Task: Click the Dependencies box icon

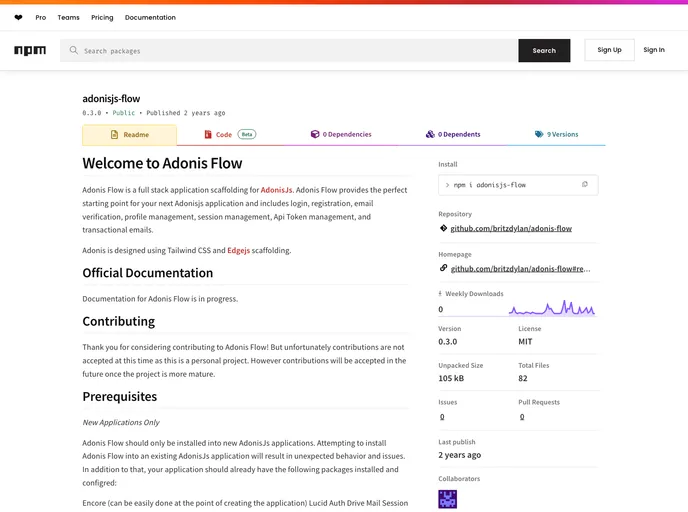Action: tap(315, 134)
